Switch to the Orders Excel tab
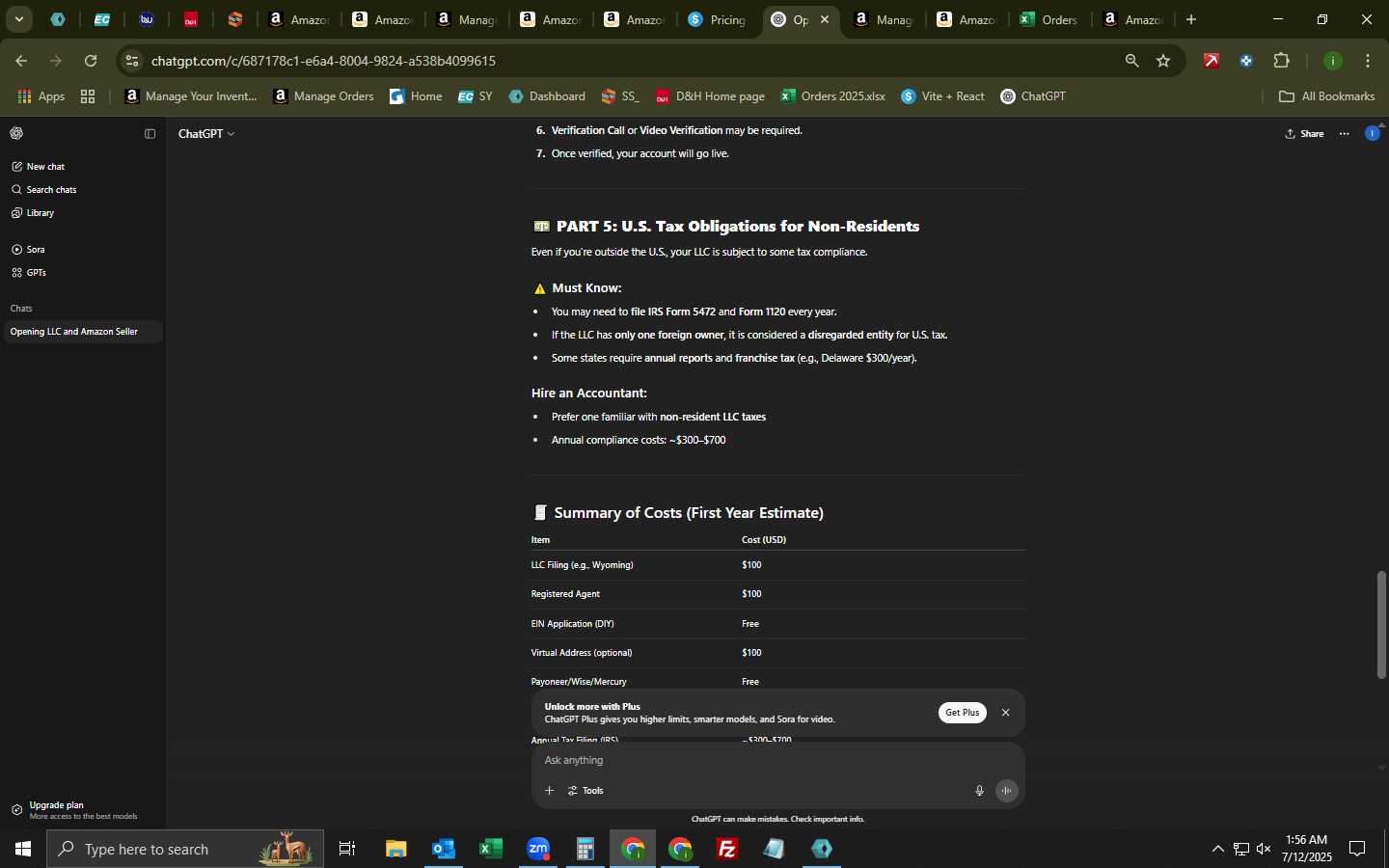 pyautogui.click(x=1048, y=19)
